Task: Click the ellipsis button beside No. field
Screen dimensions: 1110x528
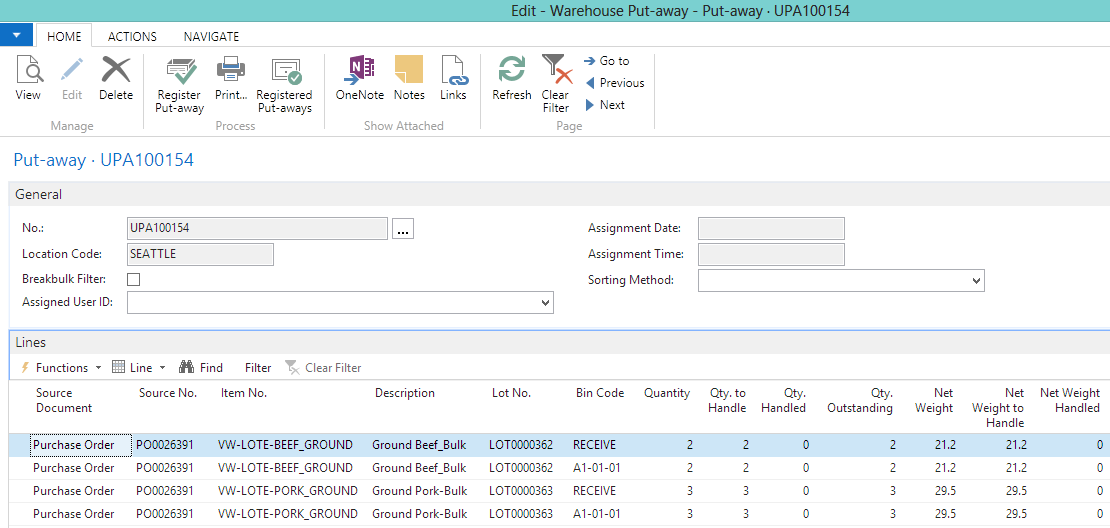Action: coord(403,229)
